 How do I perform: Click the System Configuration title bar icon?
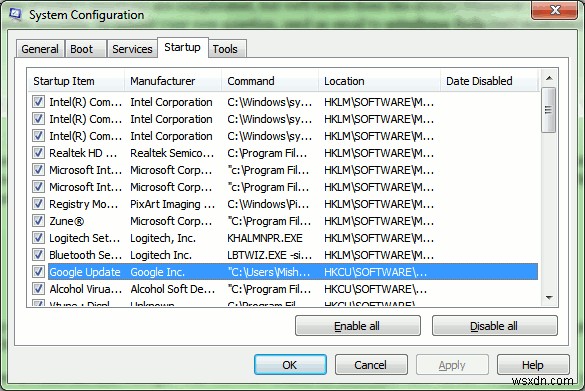[x=15, y=14]
